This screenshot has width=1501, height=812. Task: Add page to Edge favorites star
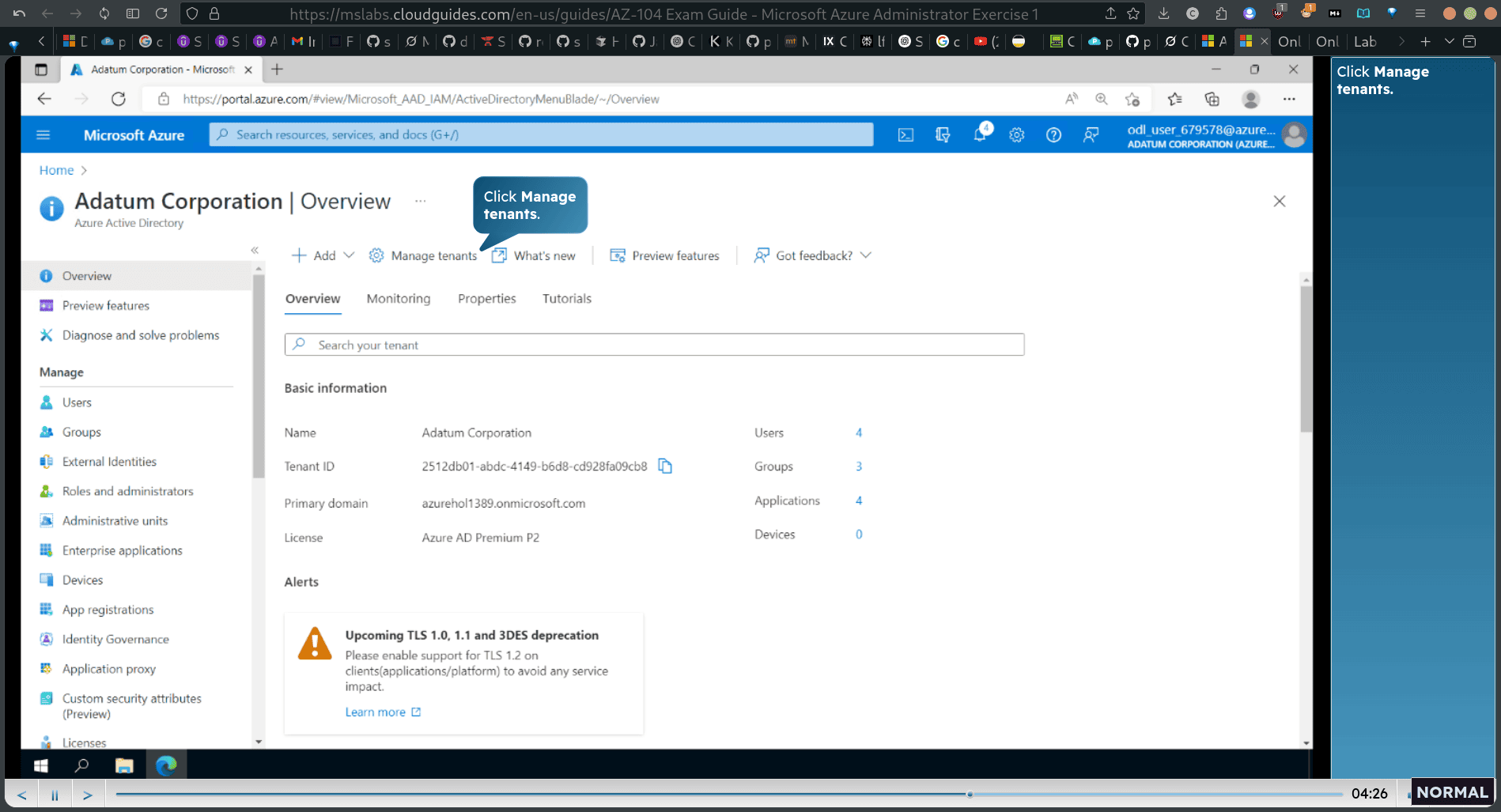point(1132,99)
